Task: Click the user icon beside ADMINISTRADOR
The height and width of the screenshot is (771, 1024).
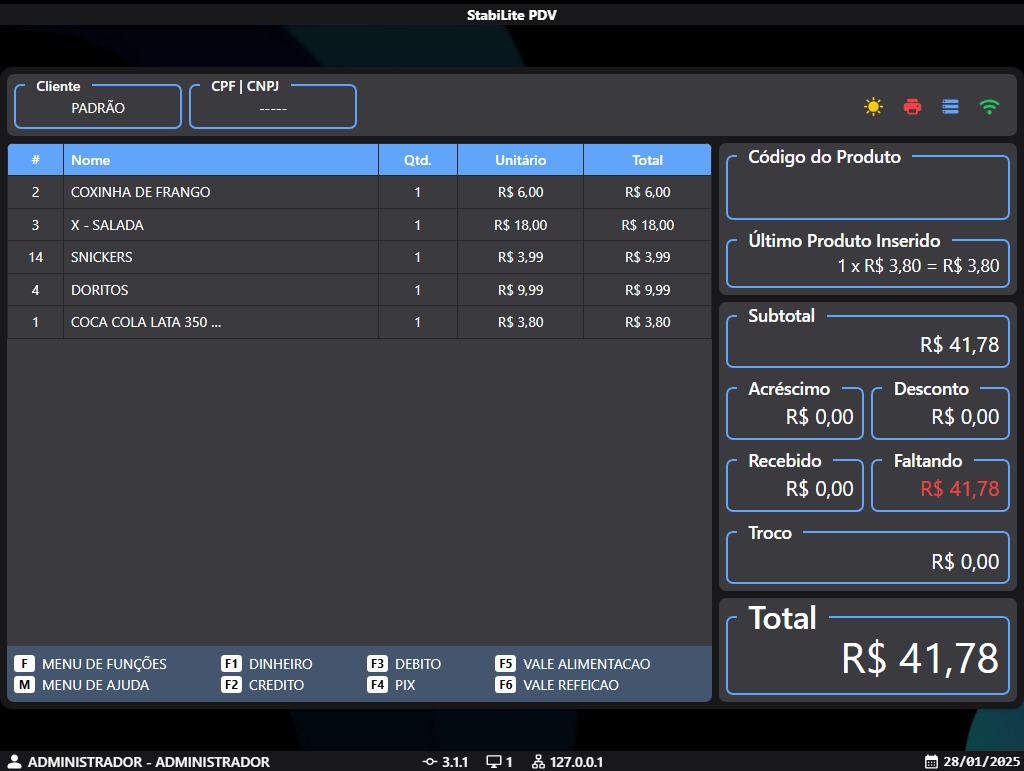Action: click(15, 762)
